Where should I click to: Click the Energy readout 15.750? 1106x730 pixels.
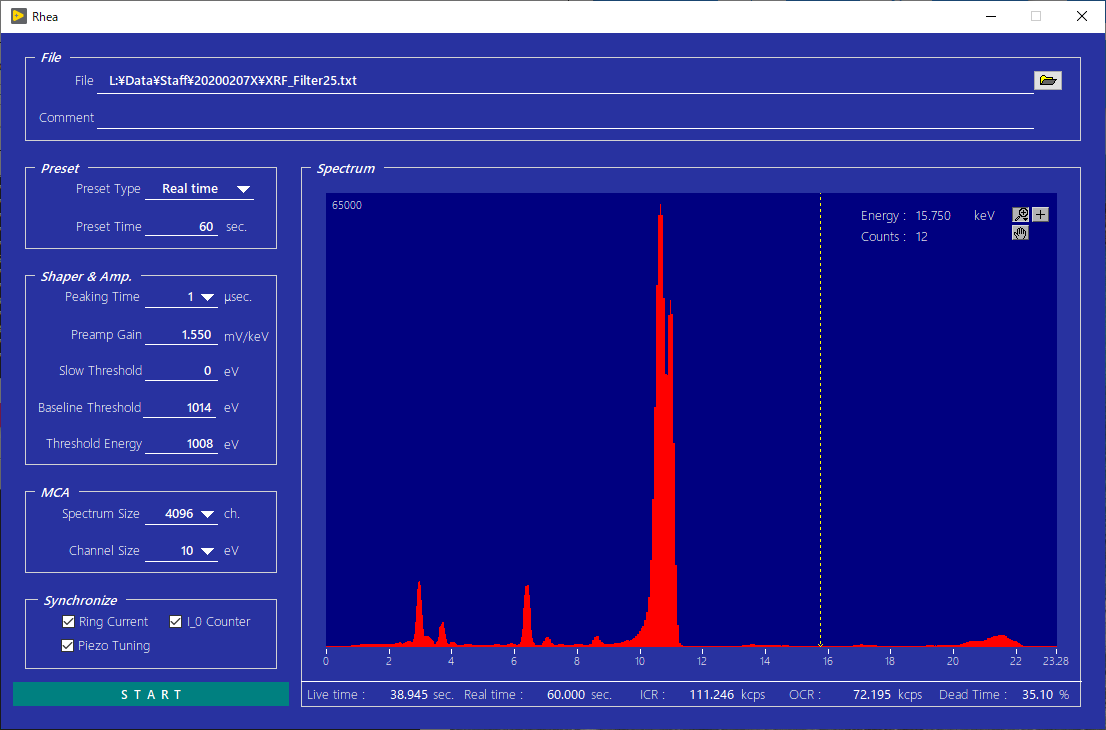[x=933, y=216]
